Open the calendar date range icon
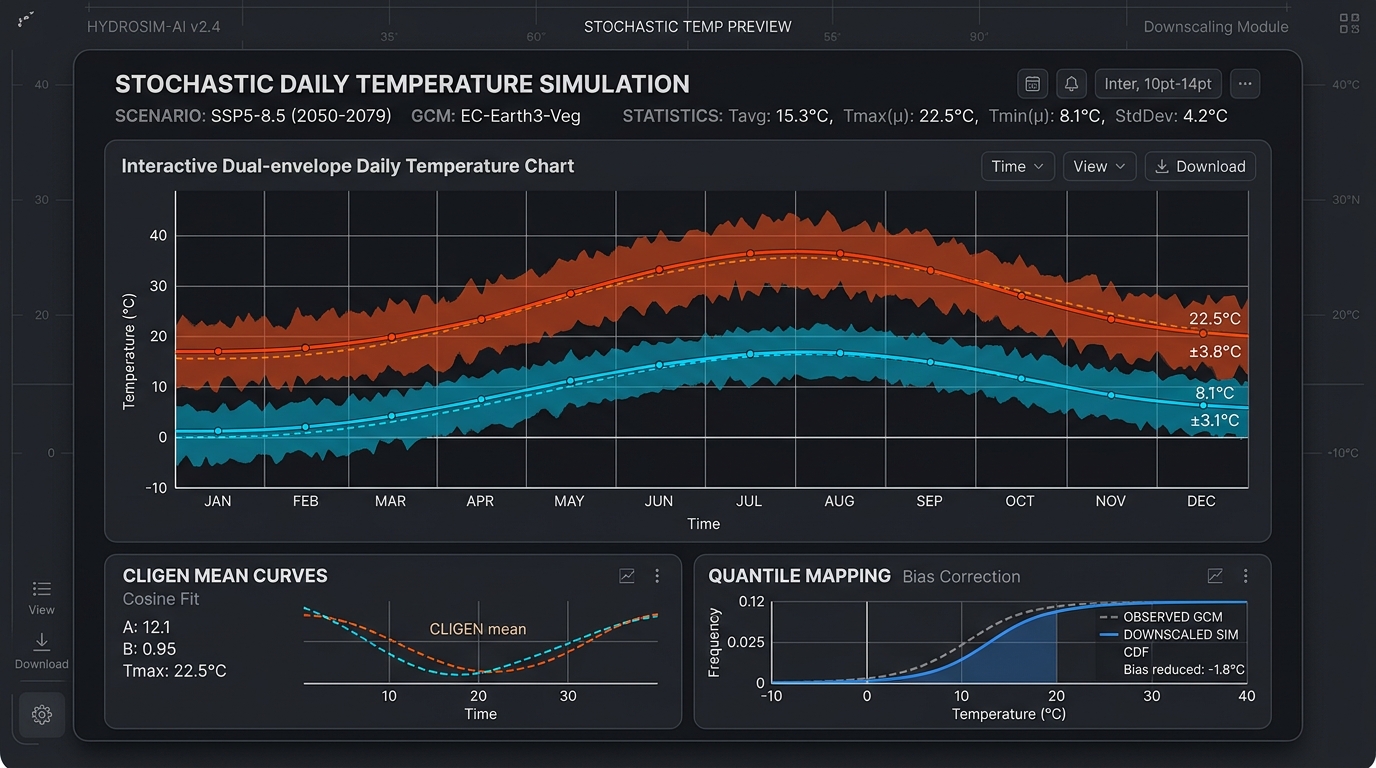 (x=1033, y=84)
